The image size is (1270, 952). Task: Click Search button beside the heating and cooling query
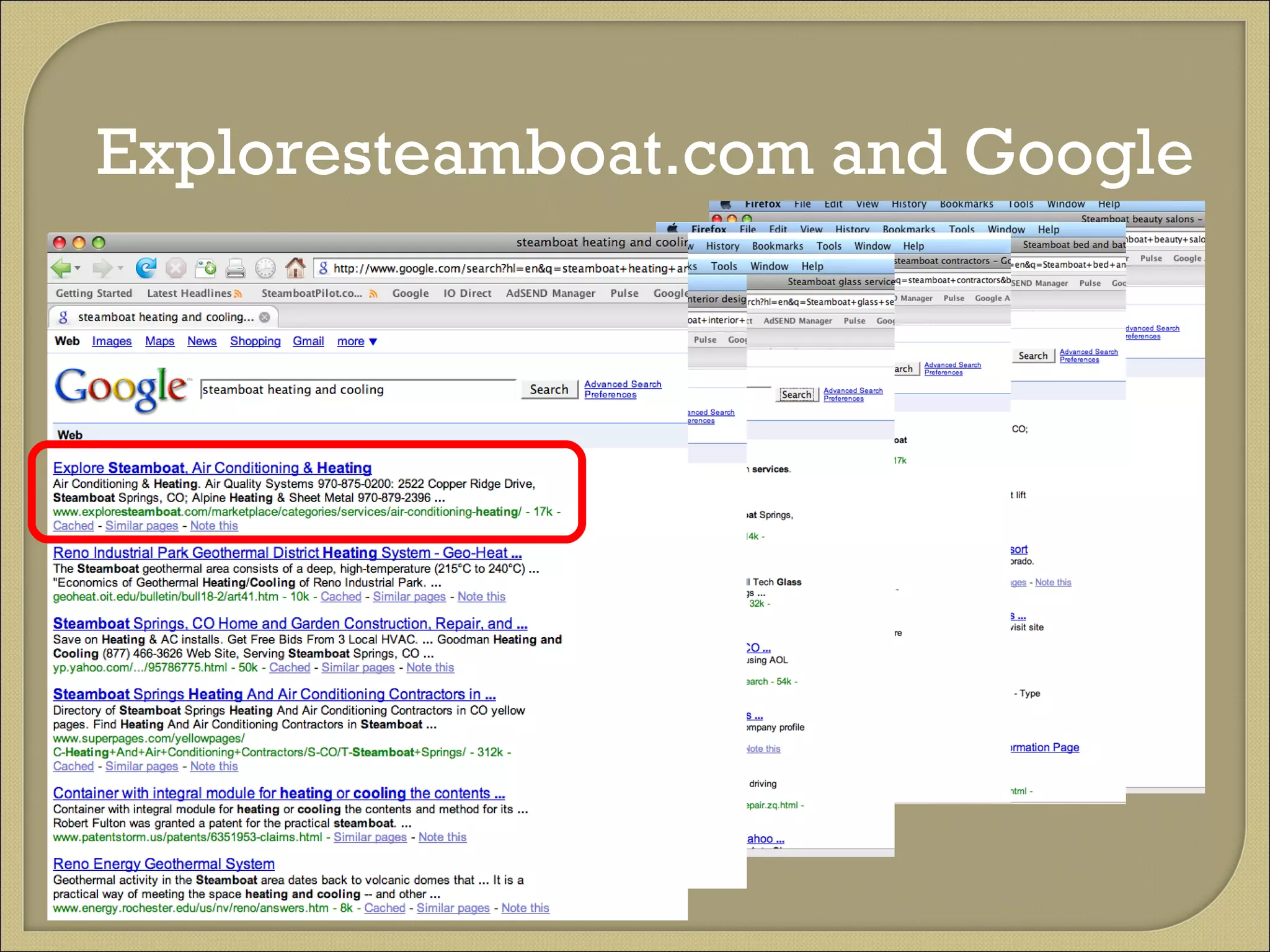click(x=549, y=389)
